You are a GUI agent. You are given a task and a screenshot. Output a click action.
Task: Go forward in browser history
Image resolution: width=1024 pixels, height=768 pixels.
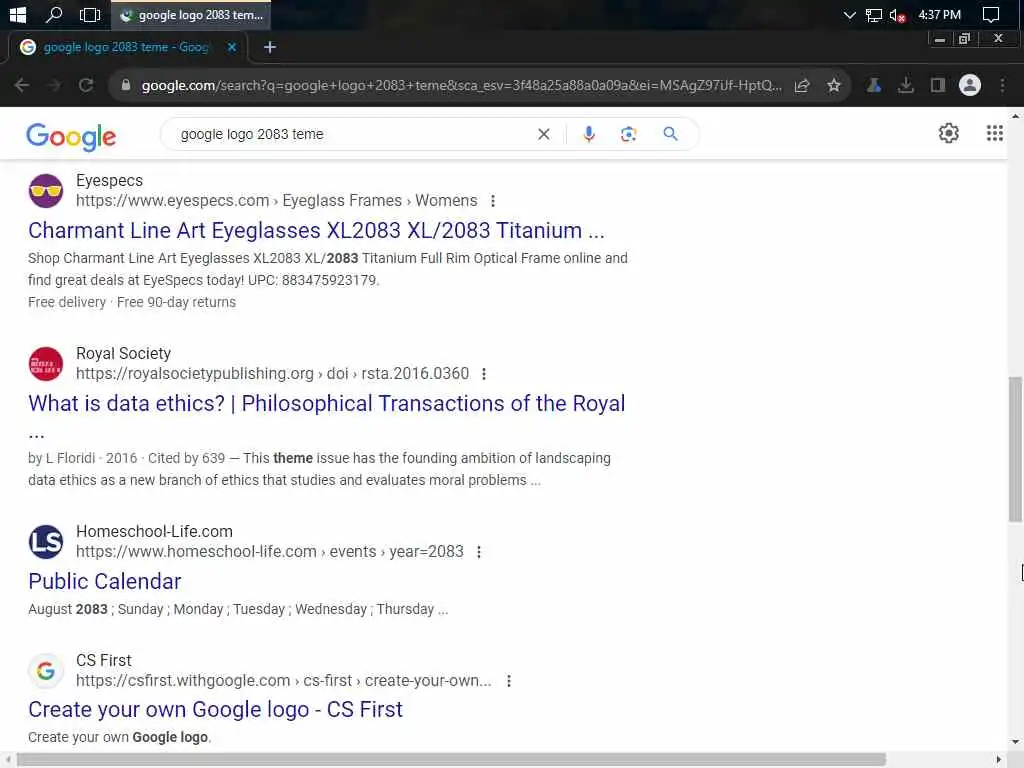(54, 85)
